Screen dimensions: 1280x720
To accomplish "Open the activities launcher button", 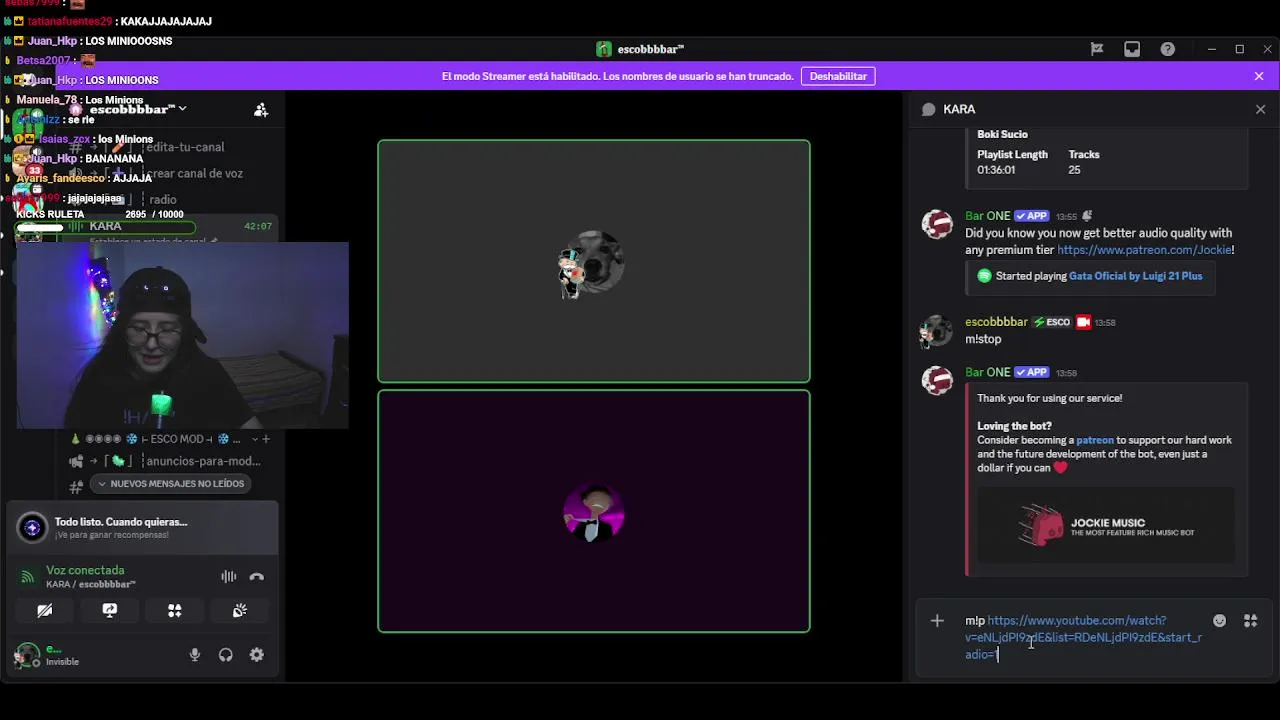I will pos(175,610).
